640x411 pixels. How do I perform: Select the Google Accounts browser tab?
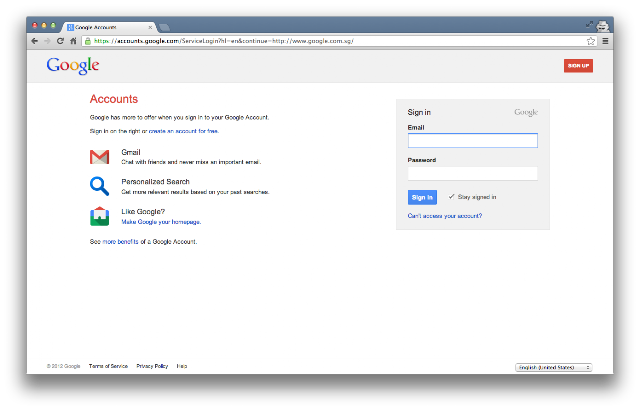click(109, 27)
